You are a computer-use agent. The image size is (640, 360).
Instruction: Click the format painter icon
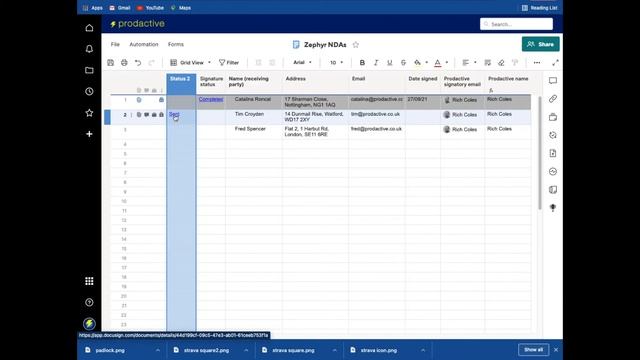515,62
